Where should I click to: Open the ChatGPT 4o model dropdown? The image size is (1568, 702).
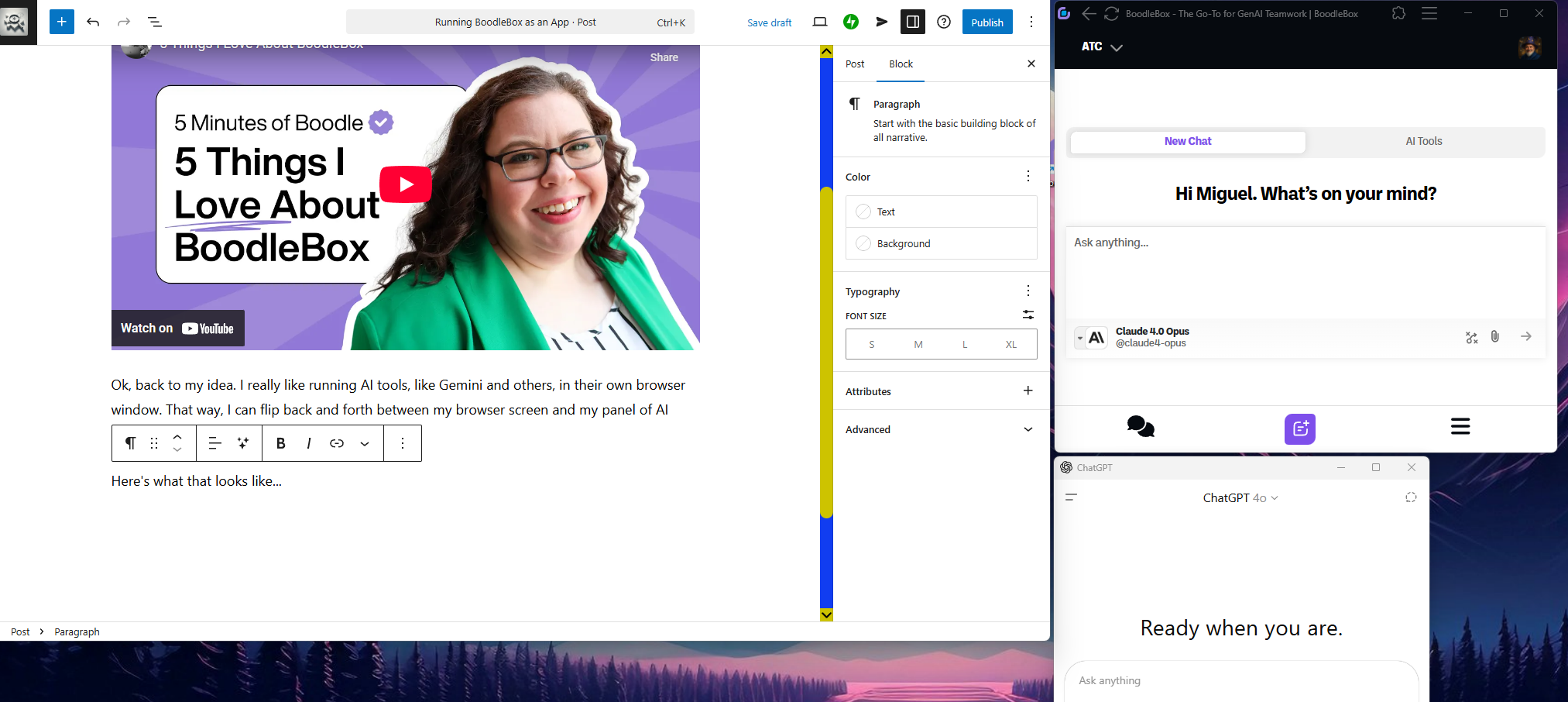pos(1240,498)
